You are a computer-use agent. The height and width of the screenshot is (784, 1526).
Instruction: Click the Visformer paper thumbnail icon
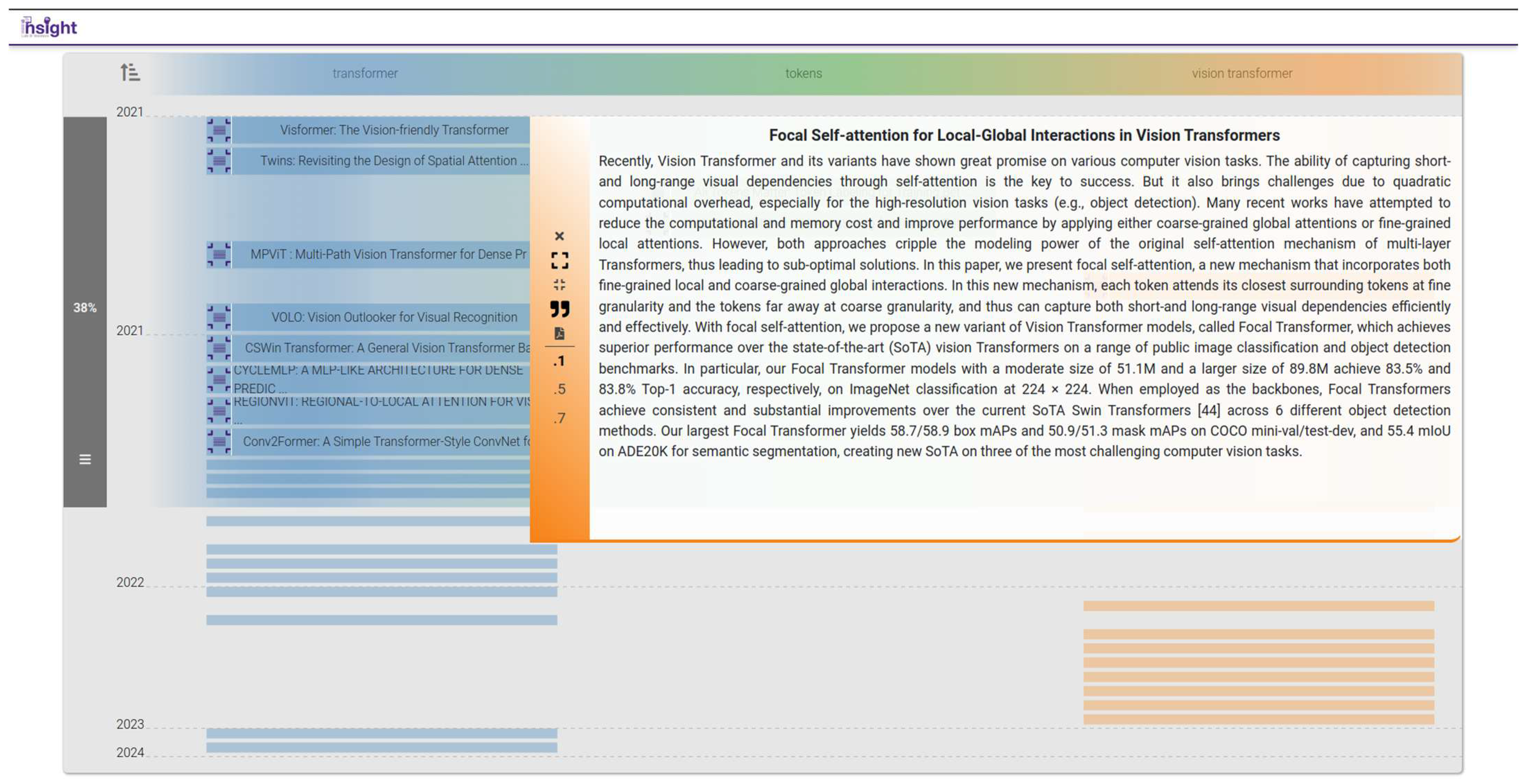(219, 130)
